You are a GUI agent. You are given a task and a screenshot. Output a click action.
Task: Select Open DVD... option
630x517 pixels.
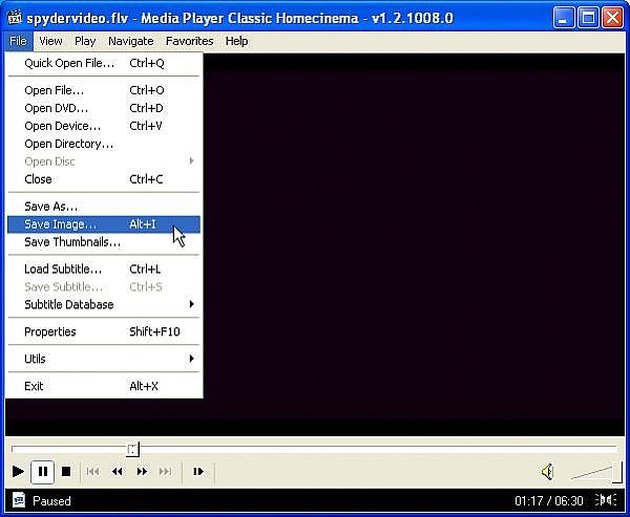104,108
